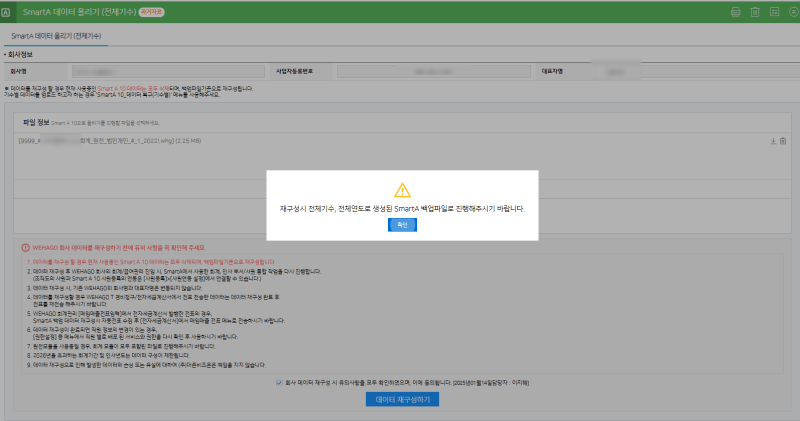Click the 과거자료 badge in the header
The image size is (800, 421).
coord(152,12)
